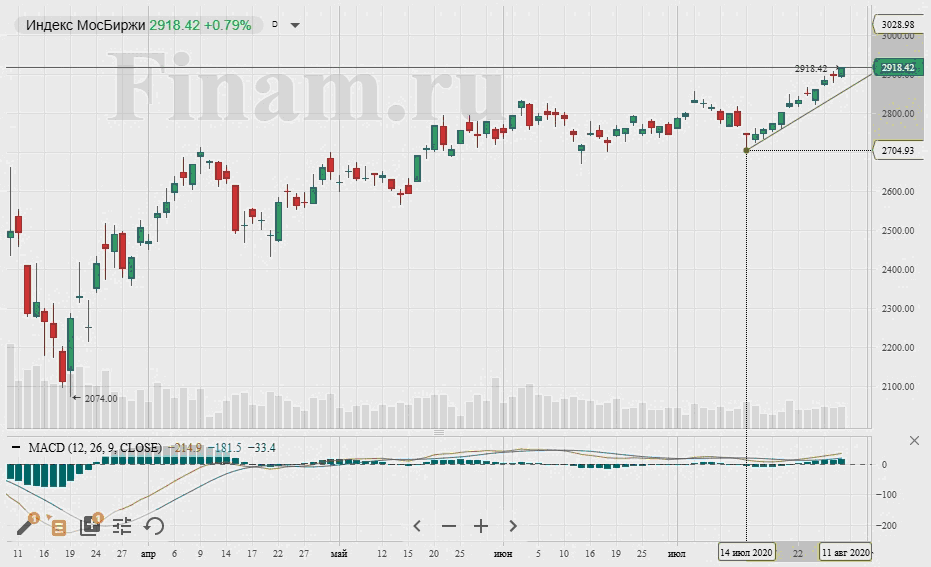931x567 pixels.
Task: Zoom out using the minus icon
Action: click(449, 526)
